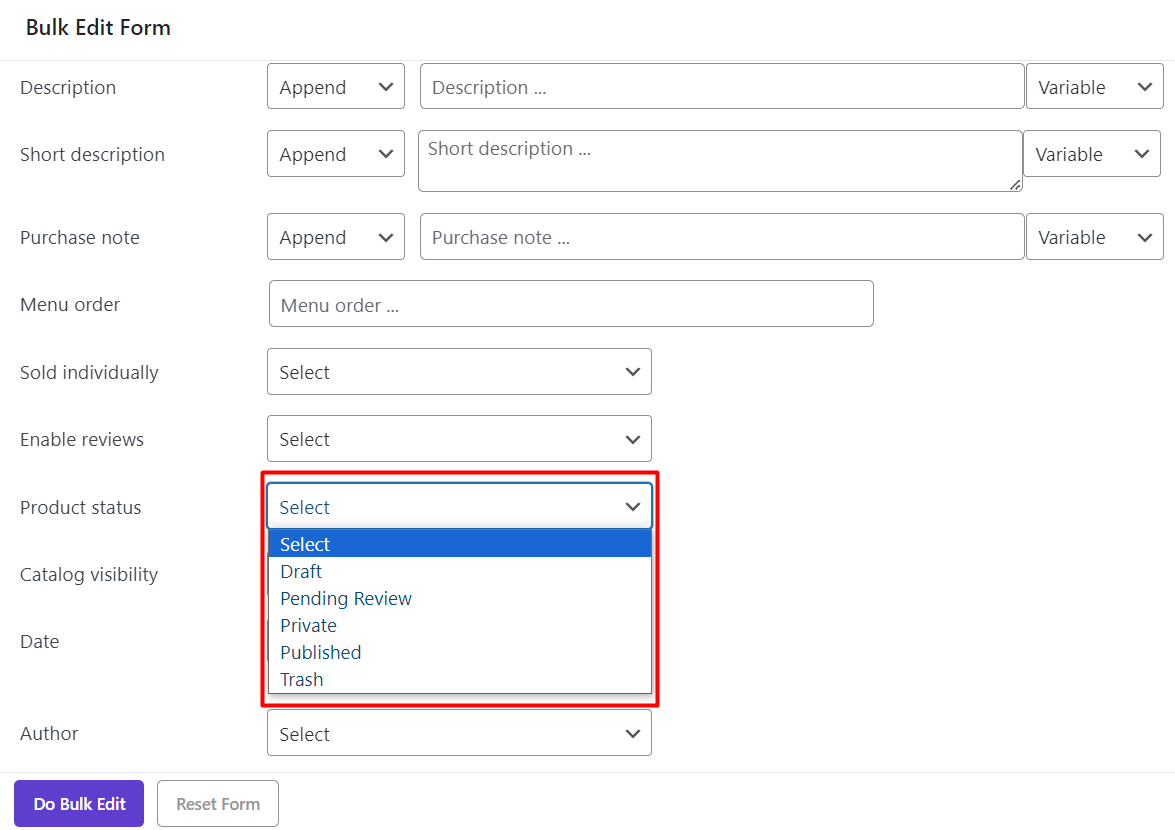Pick Trash from the status options

click(302, 679)
